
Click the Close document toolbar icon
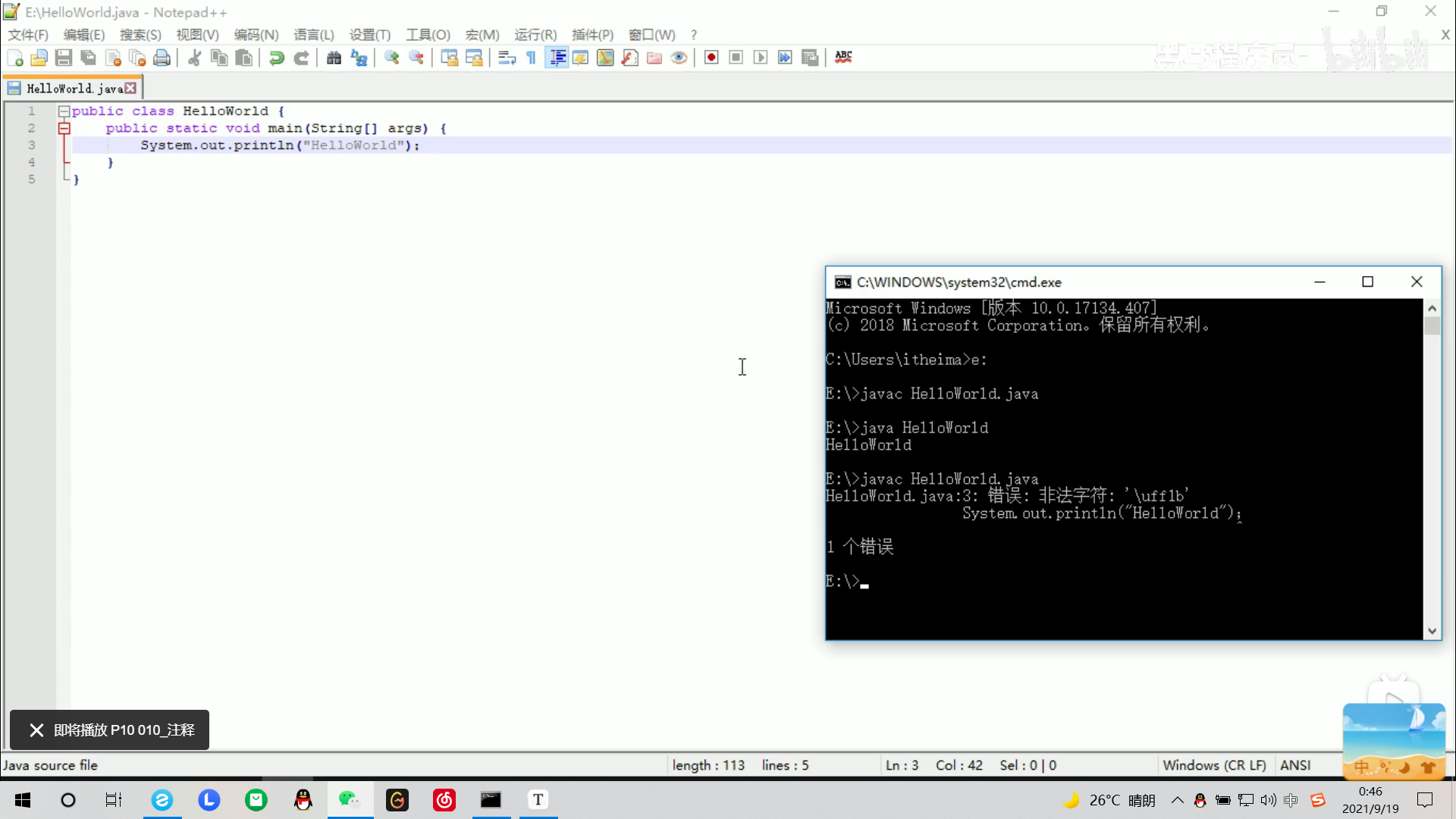point(114,58)
